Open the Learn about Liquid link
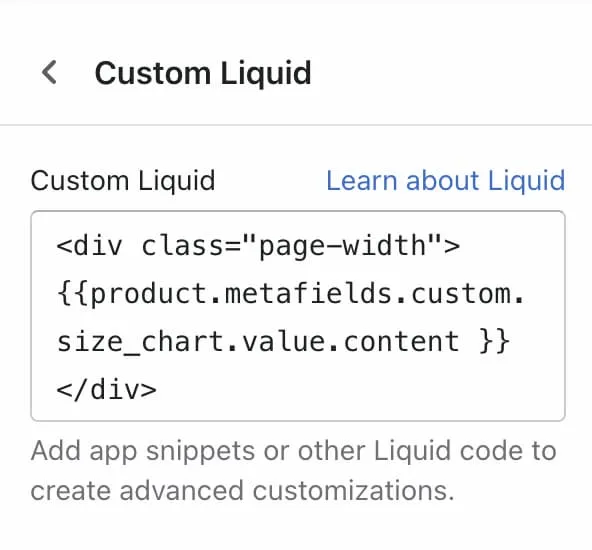This screenshot has height=550, width=592. pyautogui.click(x=446, y=181)
